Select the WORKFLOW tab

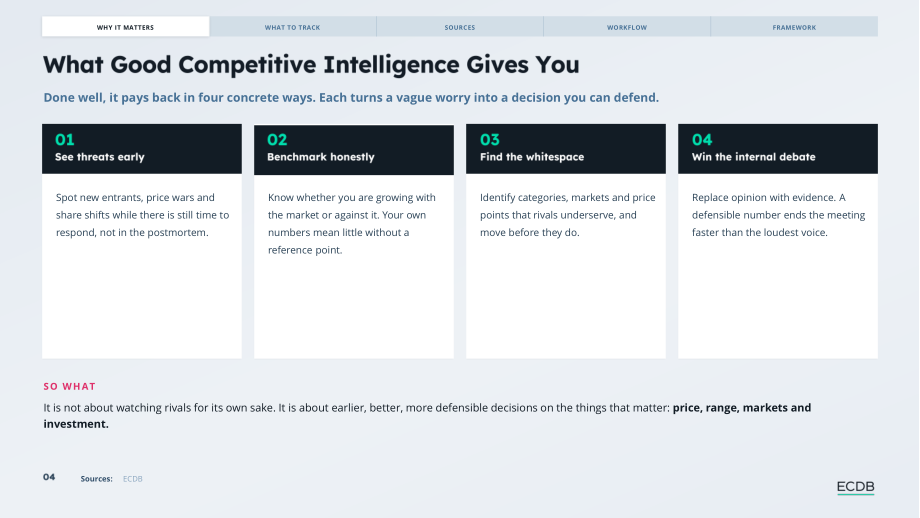click(627, 27)
